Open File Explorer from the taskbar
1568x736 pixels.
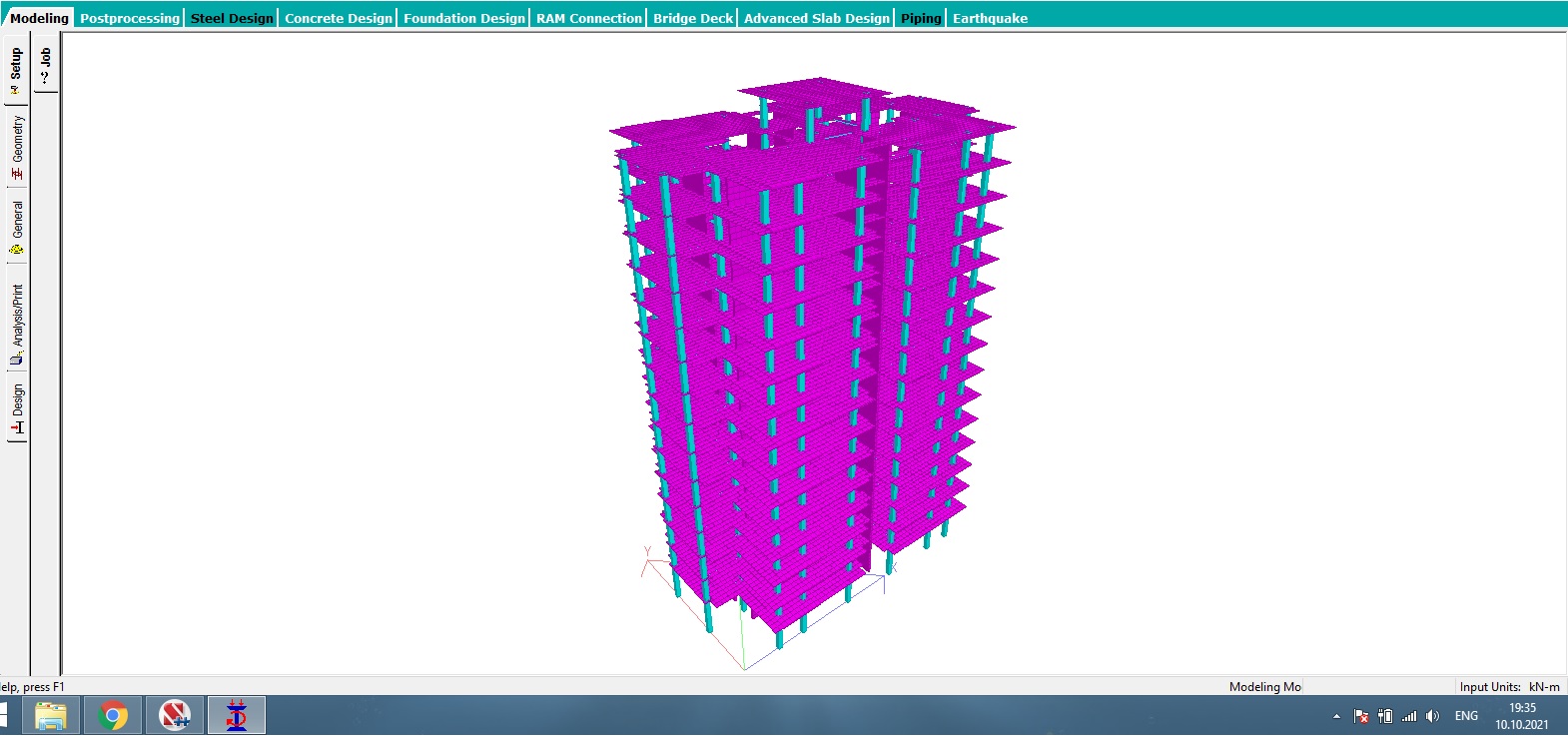pos(51,715)
